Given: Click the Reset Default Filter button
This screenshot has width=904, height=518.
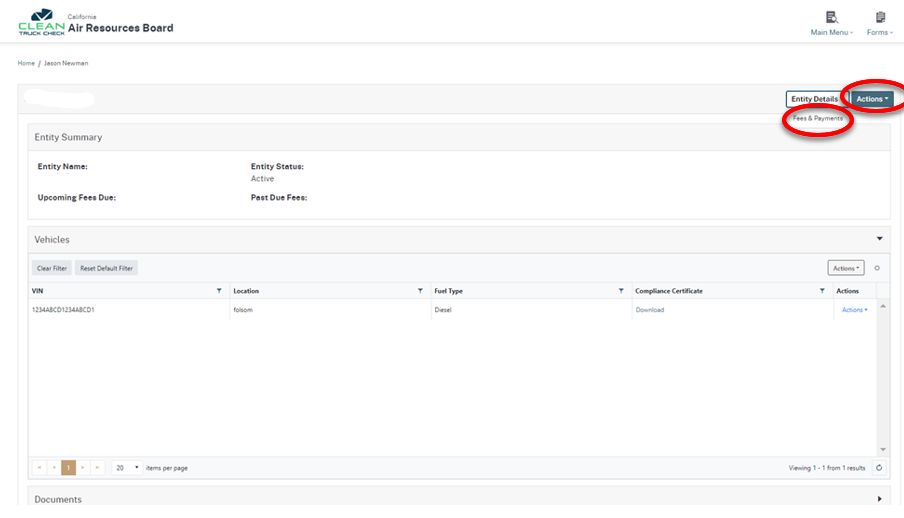Looking at the screenshot, I should pos(106,268).
